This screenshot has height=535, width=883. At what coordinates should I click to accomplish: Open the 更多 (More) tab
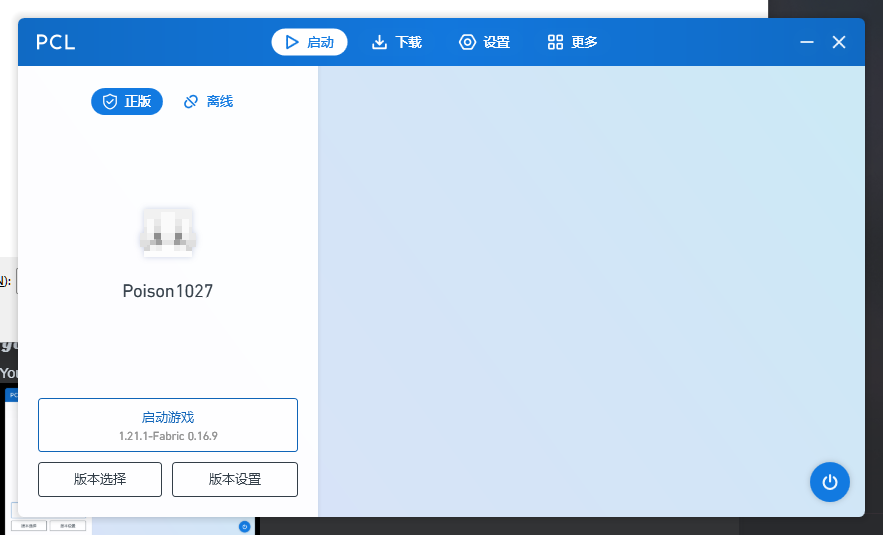point(572,42)
